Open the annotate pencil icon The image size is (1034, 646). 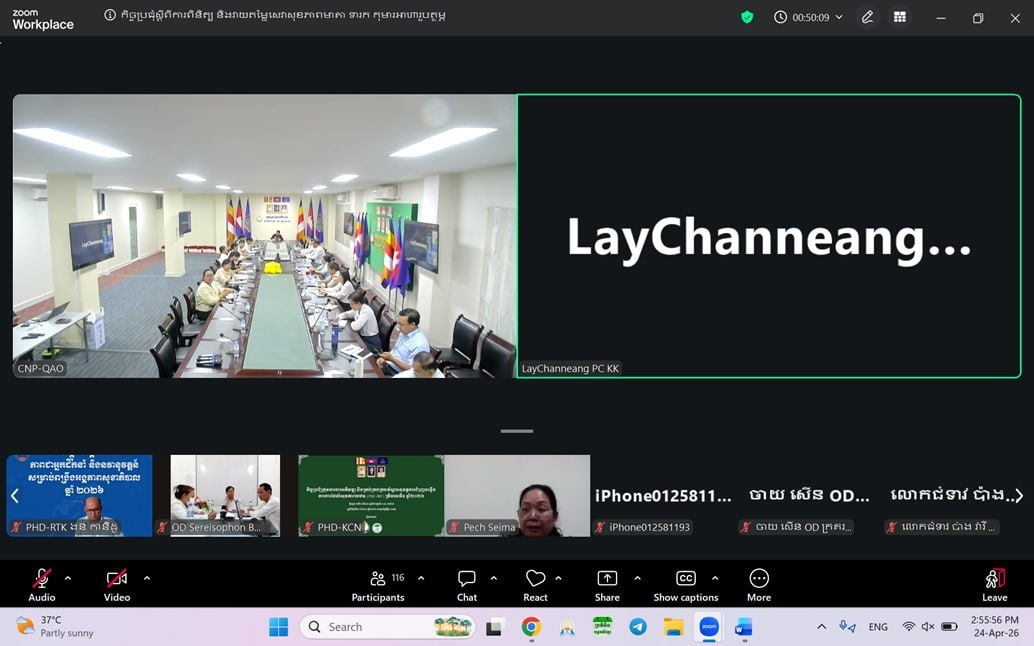867,17
